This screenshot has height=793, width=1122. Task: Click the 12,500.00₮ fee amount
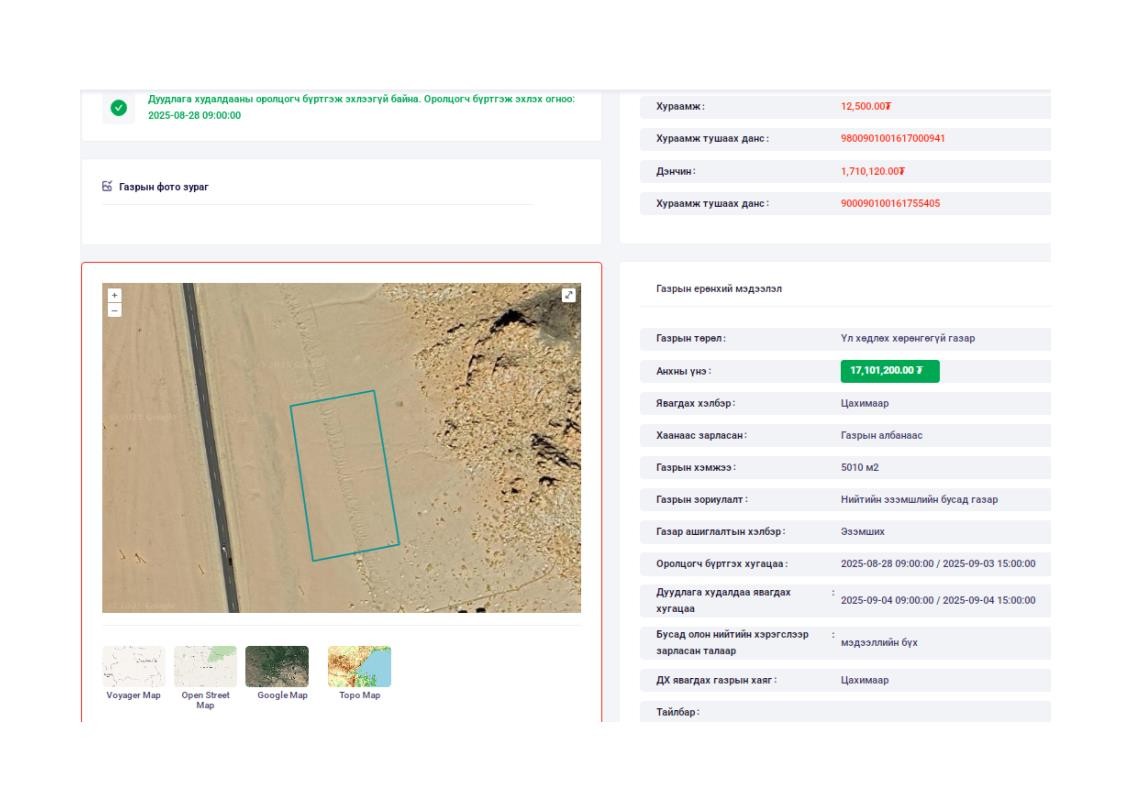point(866,106)
